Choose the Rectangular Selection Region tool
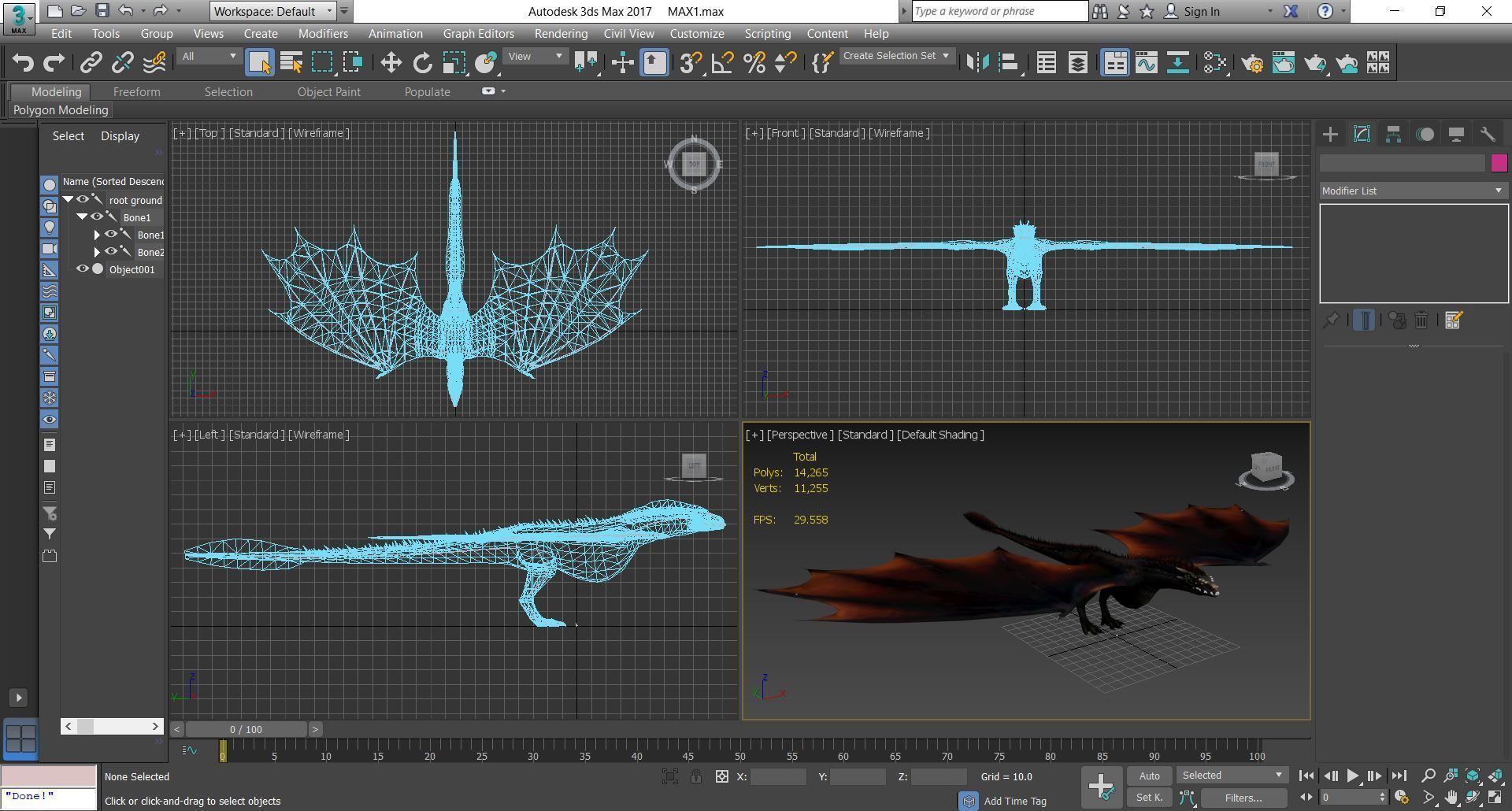This screenshot has height=811, width=1512. 322,62
